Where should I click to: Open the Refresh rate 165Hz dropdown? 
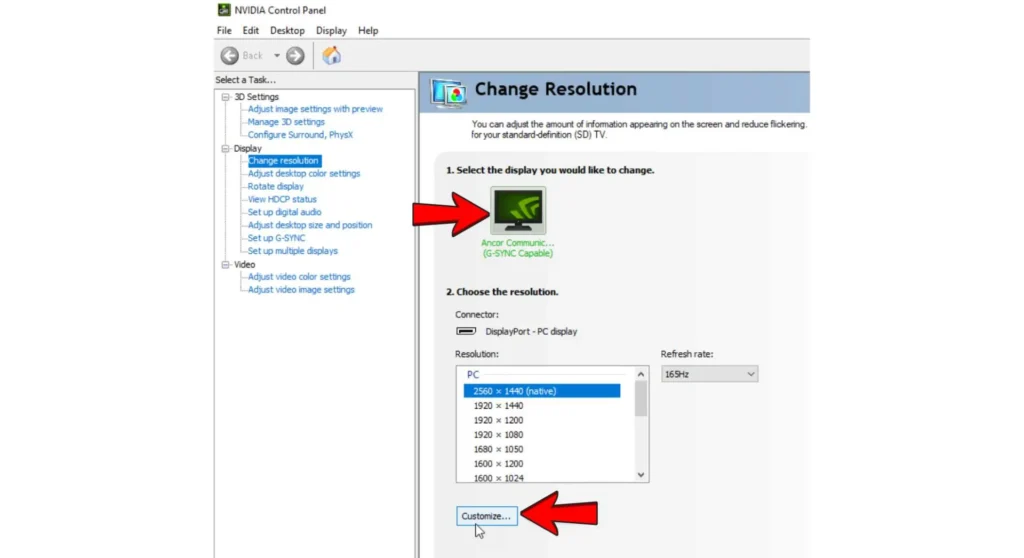709,374
